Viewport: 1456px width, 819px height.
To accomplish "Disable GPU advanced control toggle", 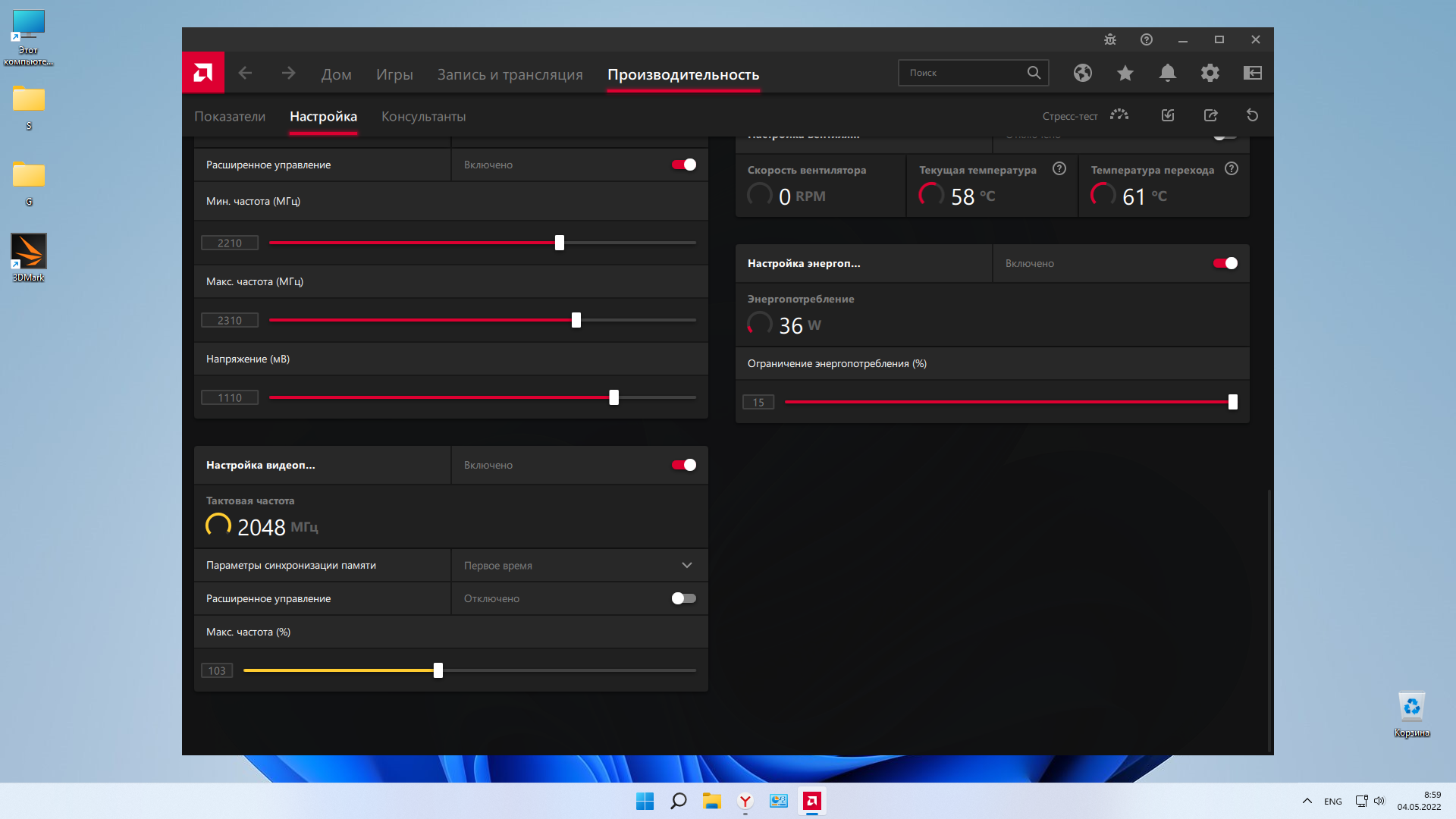I will coord(683,165).
